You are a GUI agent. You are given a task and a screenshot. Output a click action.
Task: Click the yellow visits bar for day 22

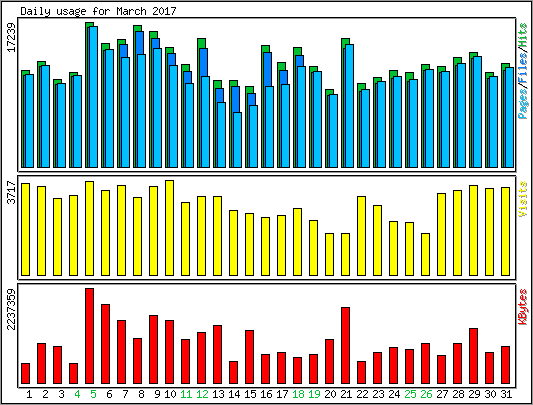(x=361, y=236)
